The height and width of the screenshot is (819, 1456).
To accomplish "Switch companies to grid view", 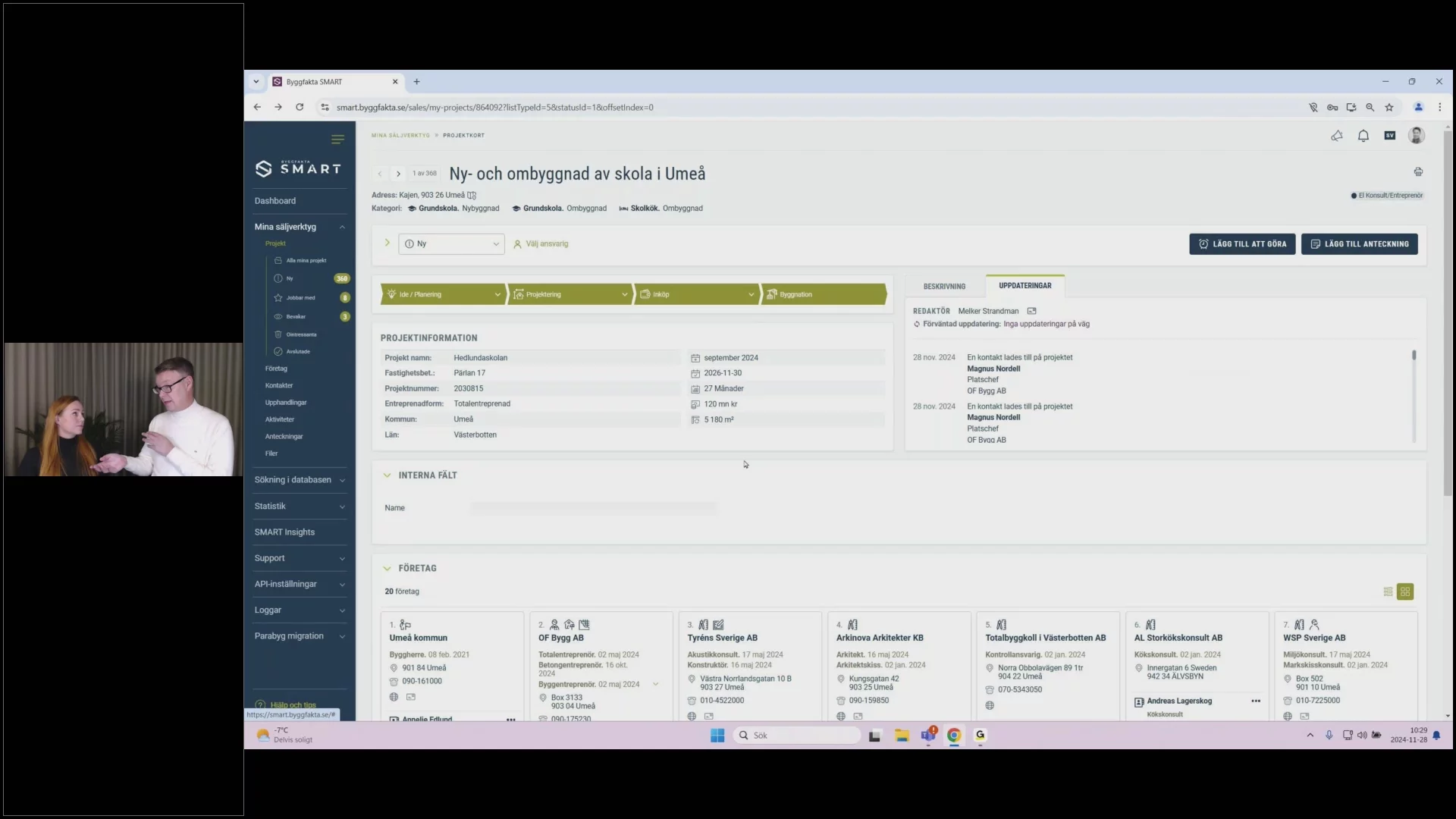I will pos(1405,591).
